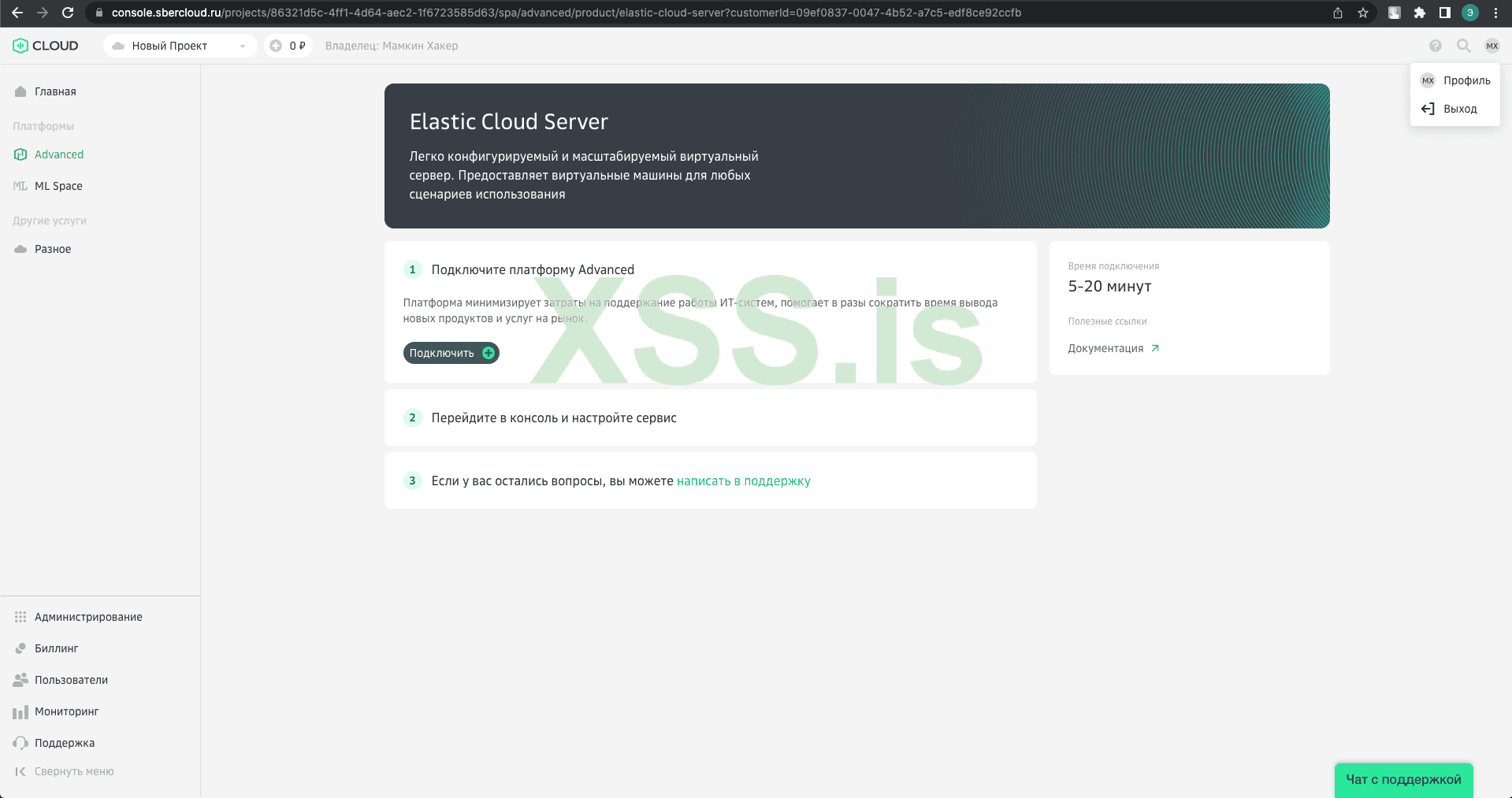Open the Новый Проект project dropdown

click(180, 46)
